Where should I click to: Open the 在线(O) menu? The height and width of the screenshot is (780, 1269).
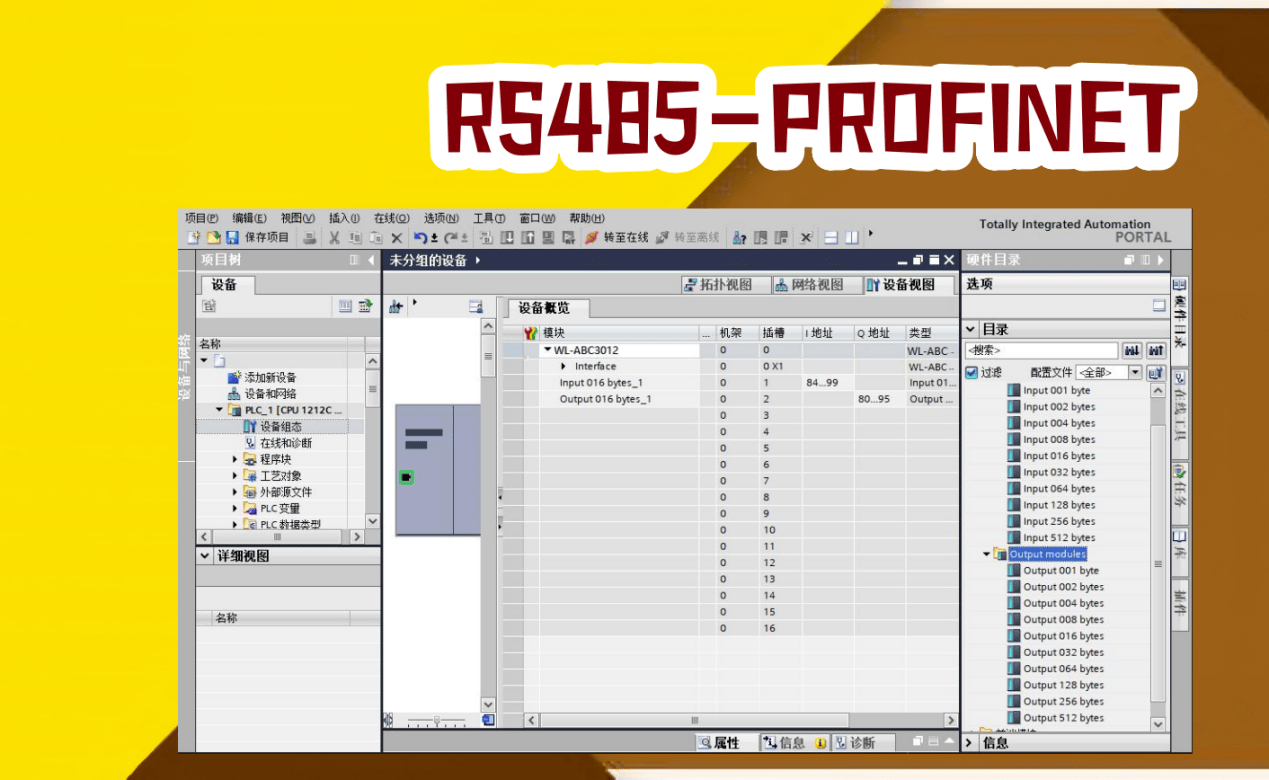[x=392, y=218]
